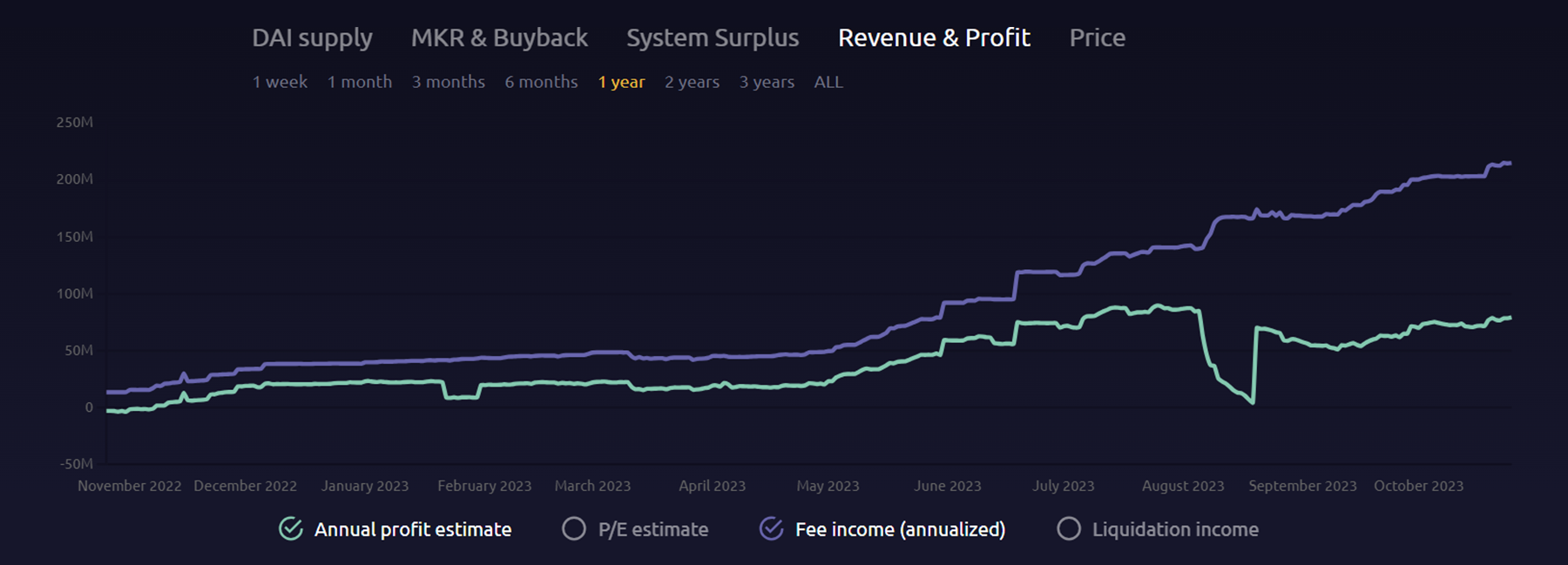Screen dimensions: 1568x565
Task: Toggle the Fee income (annualized) checkmark icon
Action: (772, 528)
